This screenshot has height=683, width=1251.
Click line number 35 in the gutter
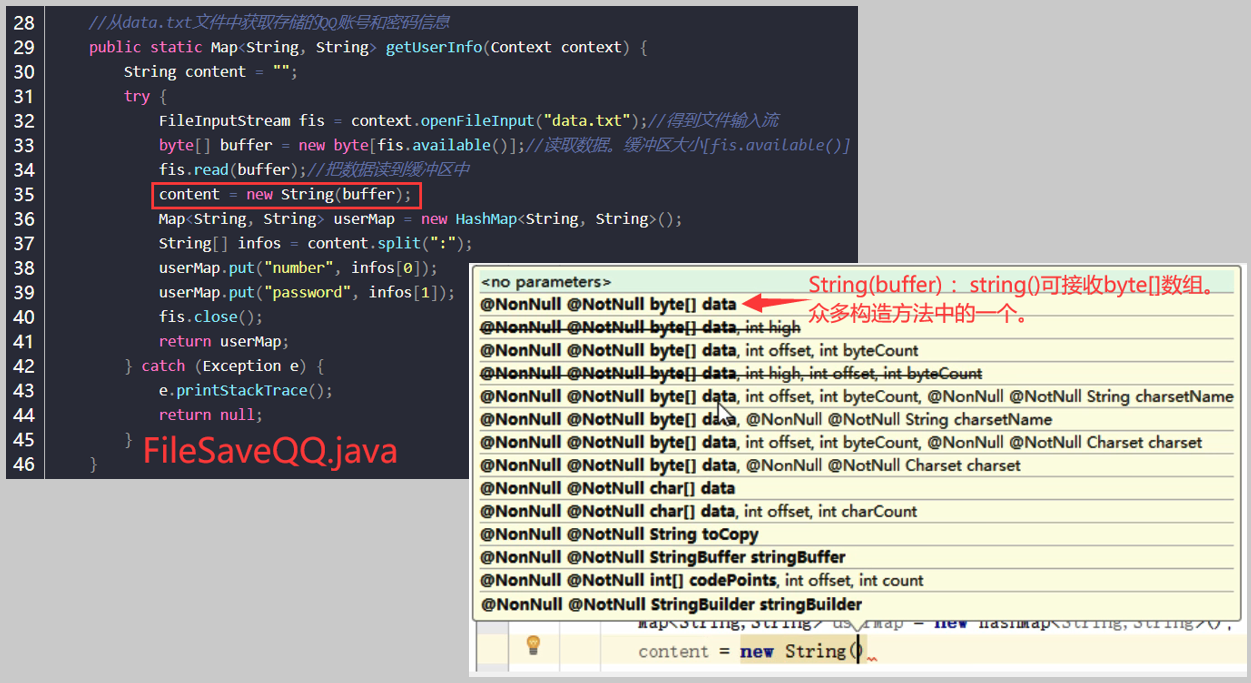(x=24, y=194)
